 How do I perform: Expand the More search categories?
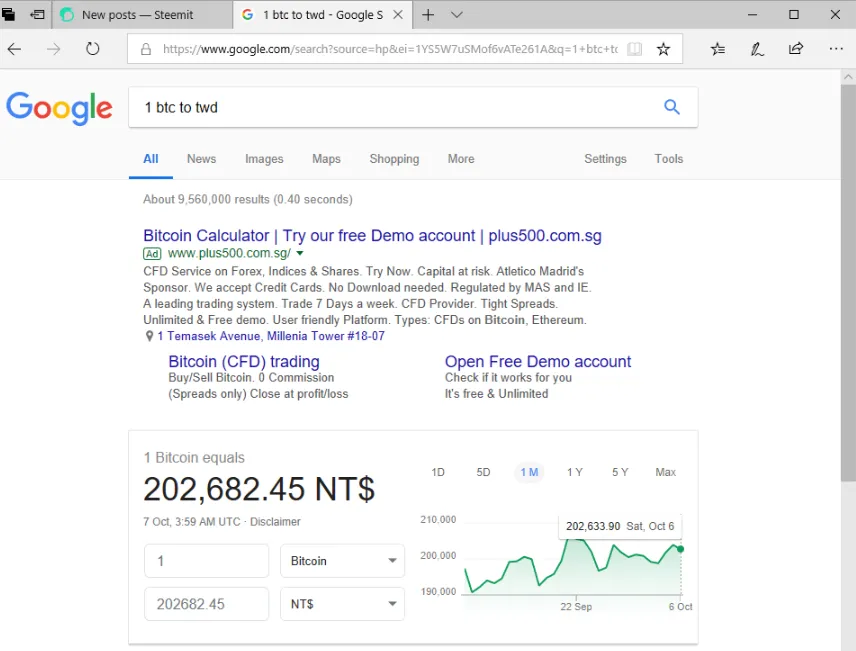point(461,159)
